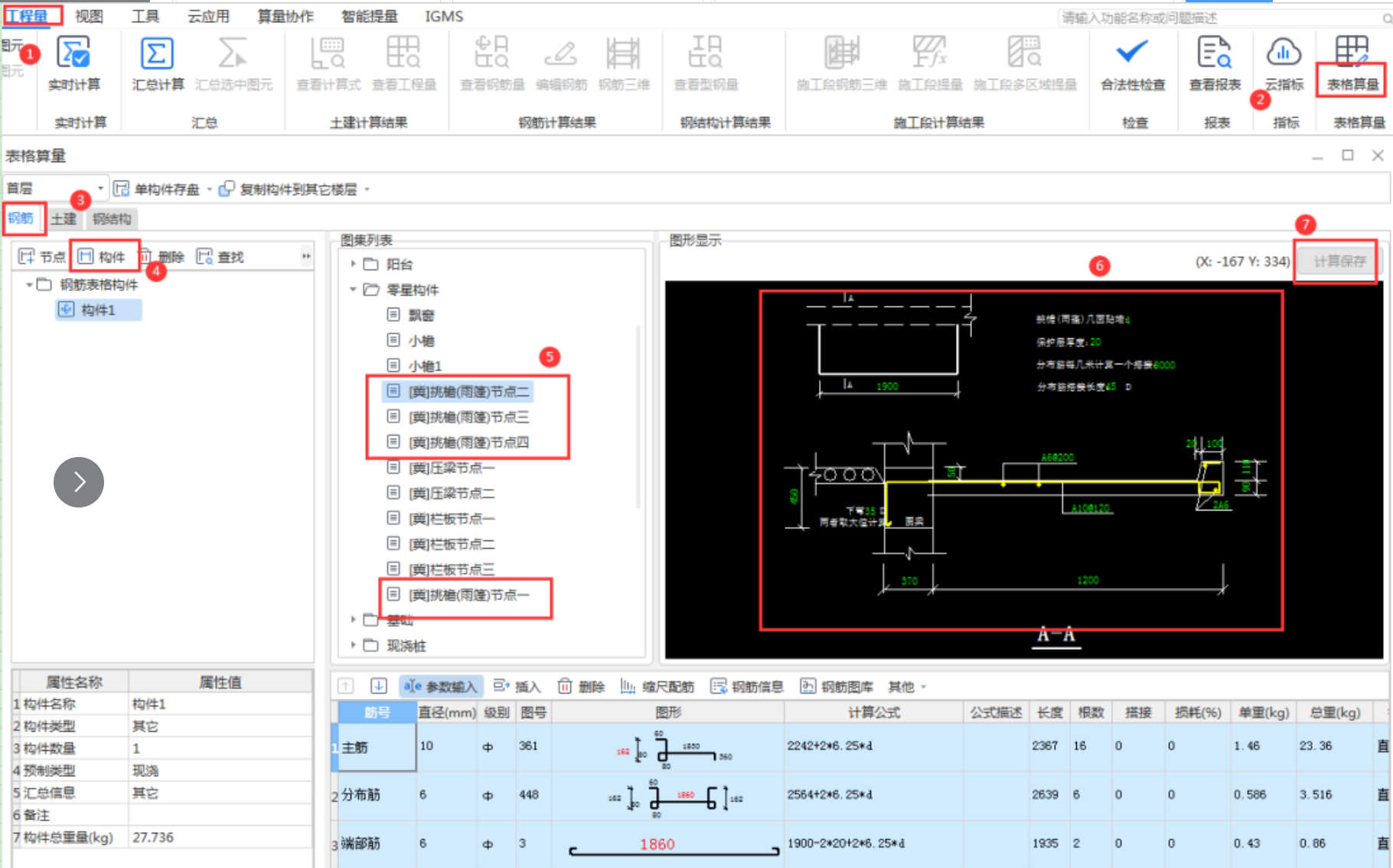This screenshot has width=1393, height=868.
Task: Expand the 阳台 folder
Action: click(353, 264)
